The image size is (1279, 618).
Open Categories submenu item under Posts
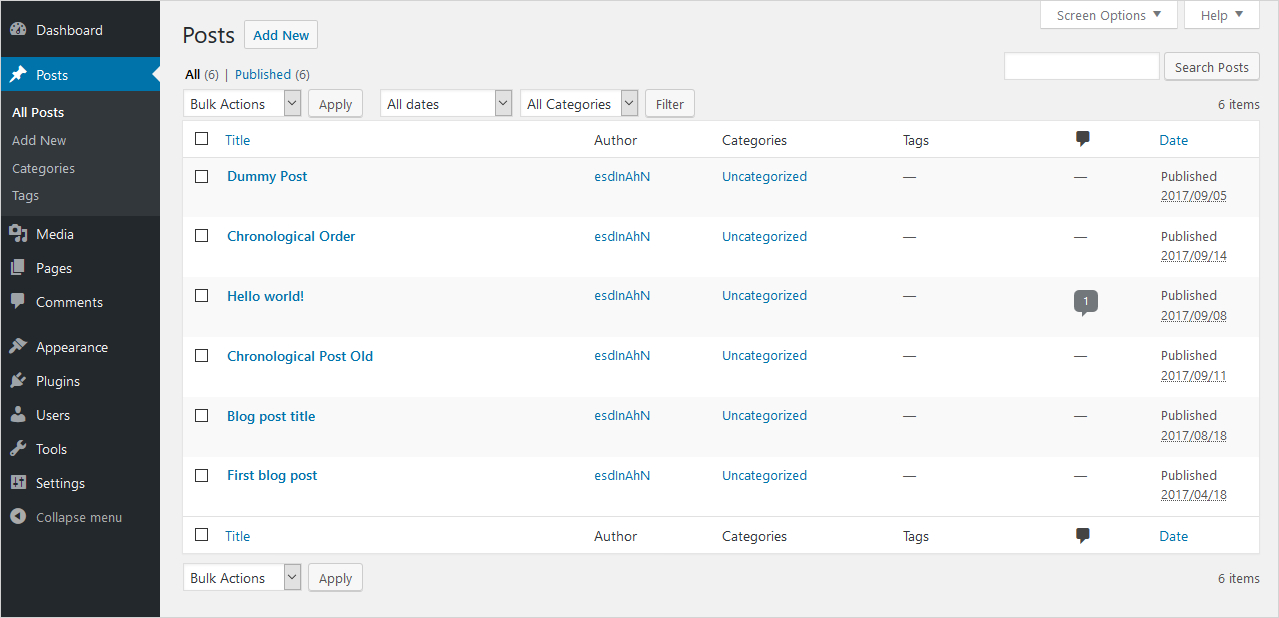click(43, 168)
